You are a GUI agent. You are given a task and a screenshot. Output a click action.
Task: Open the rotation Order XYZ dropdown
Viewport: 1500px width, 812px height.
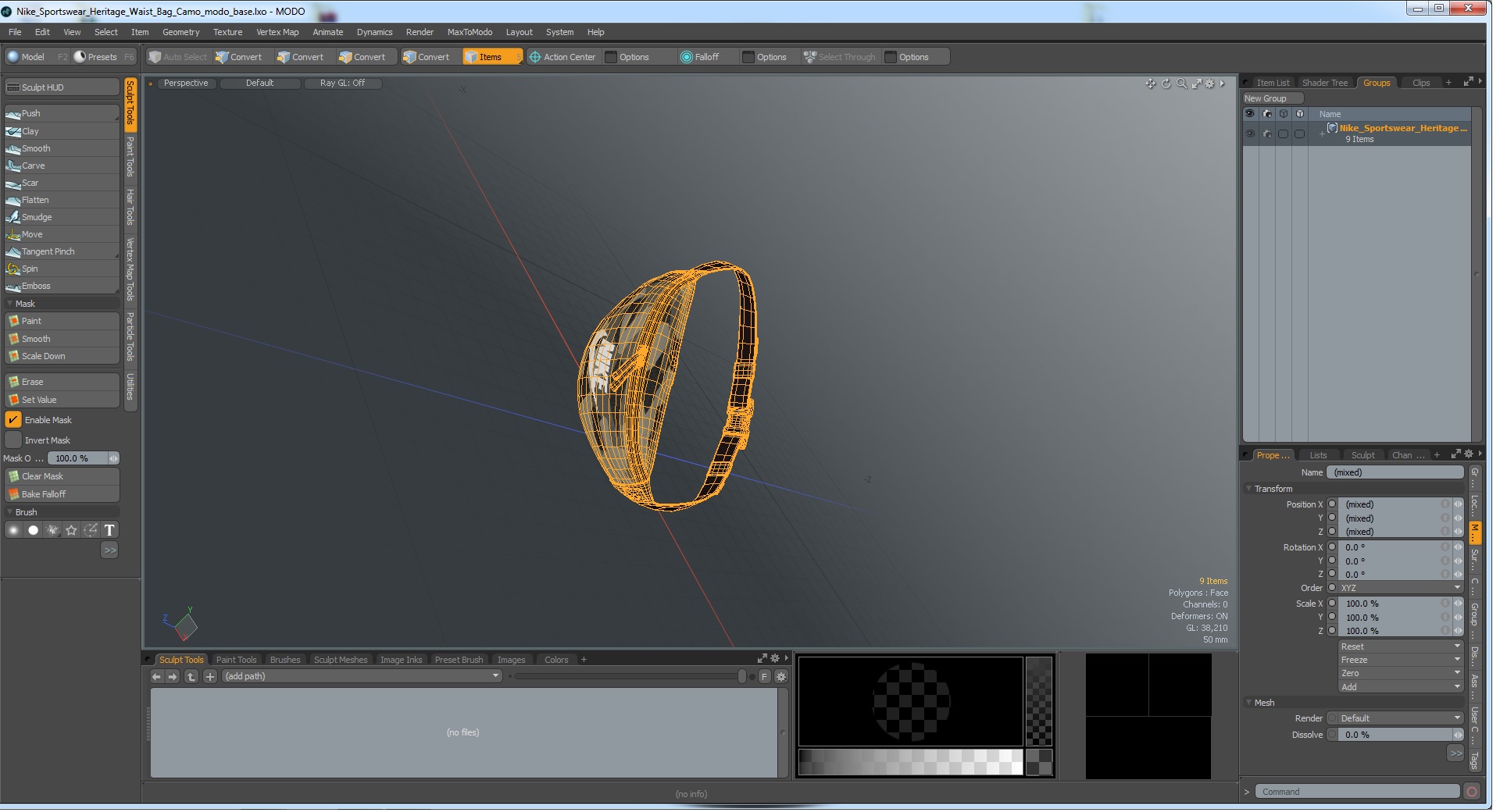[x=1400, y=589]
